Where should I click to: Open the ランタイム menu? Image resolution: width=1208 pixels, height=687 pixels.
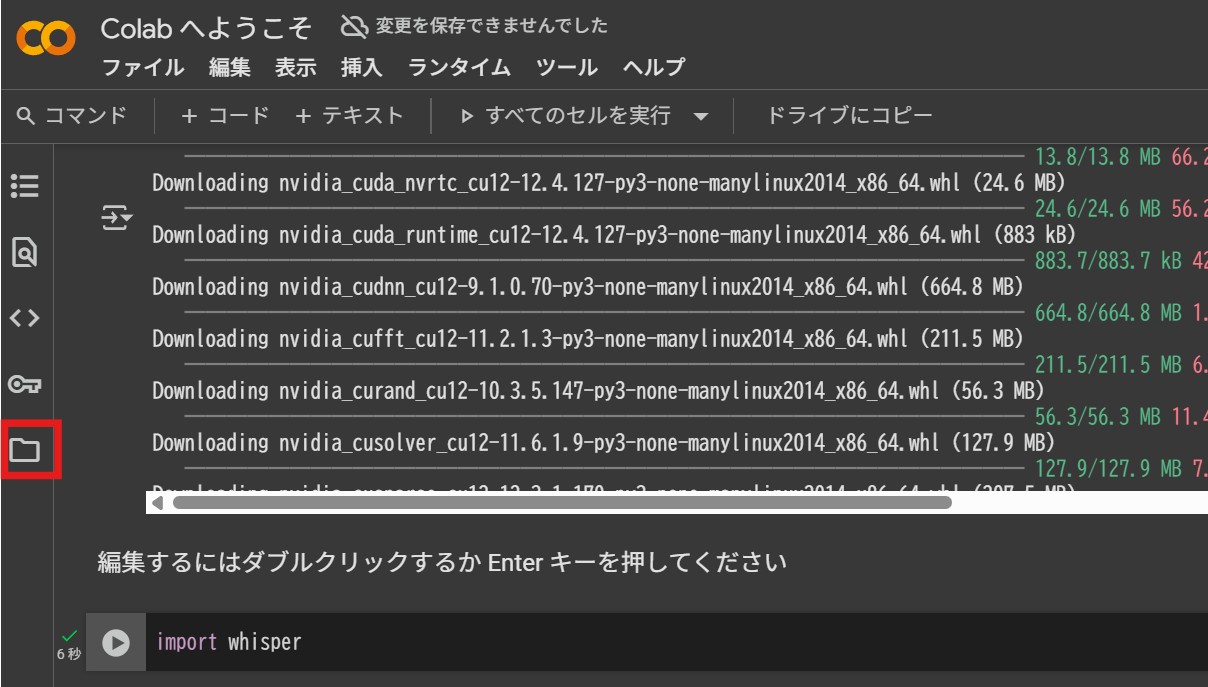(459, 68)
